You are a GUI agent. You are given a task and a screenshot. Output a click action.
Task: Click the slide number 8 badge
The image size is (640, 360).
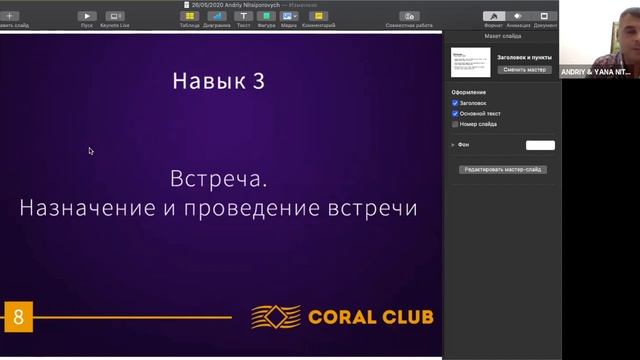18,317
